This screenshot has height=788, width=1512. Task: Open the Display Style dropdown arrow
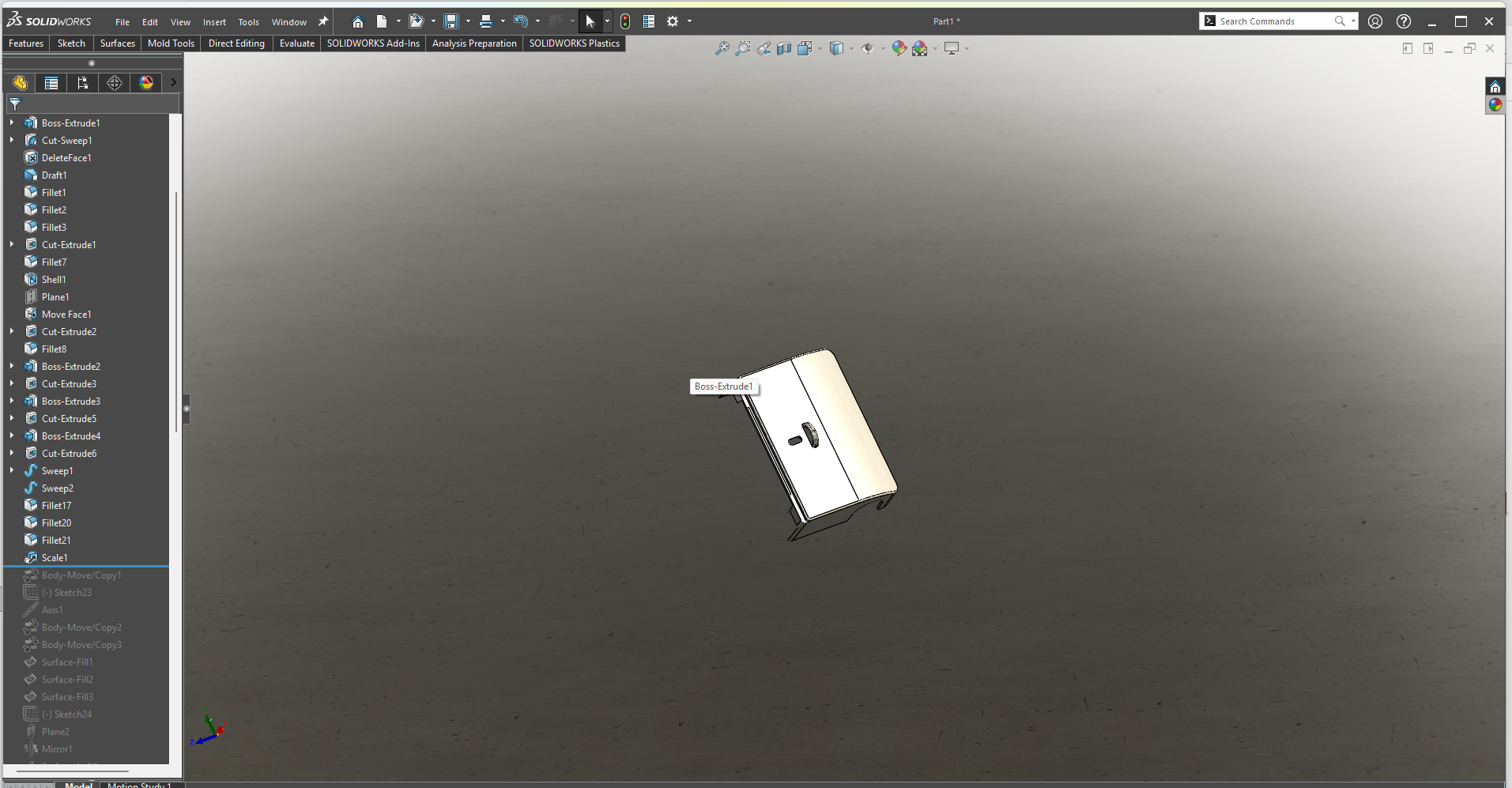tap(851, 49)
